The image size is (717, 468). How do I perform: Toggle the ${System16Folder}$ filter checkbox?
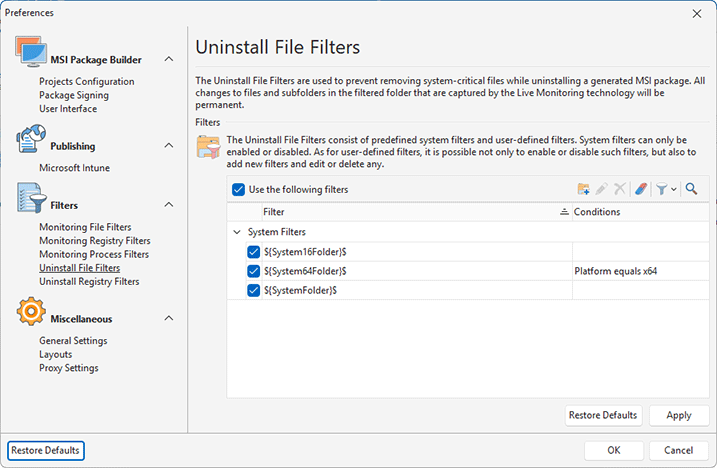pos(253,252)
